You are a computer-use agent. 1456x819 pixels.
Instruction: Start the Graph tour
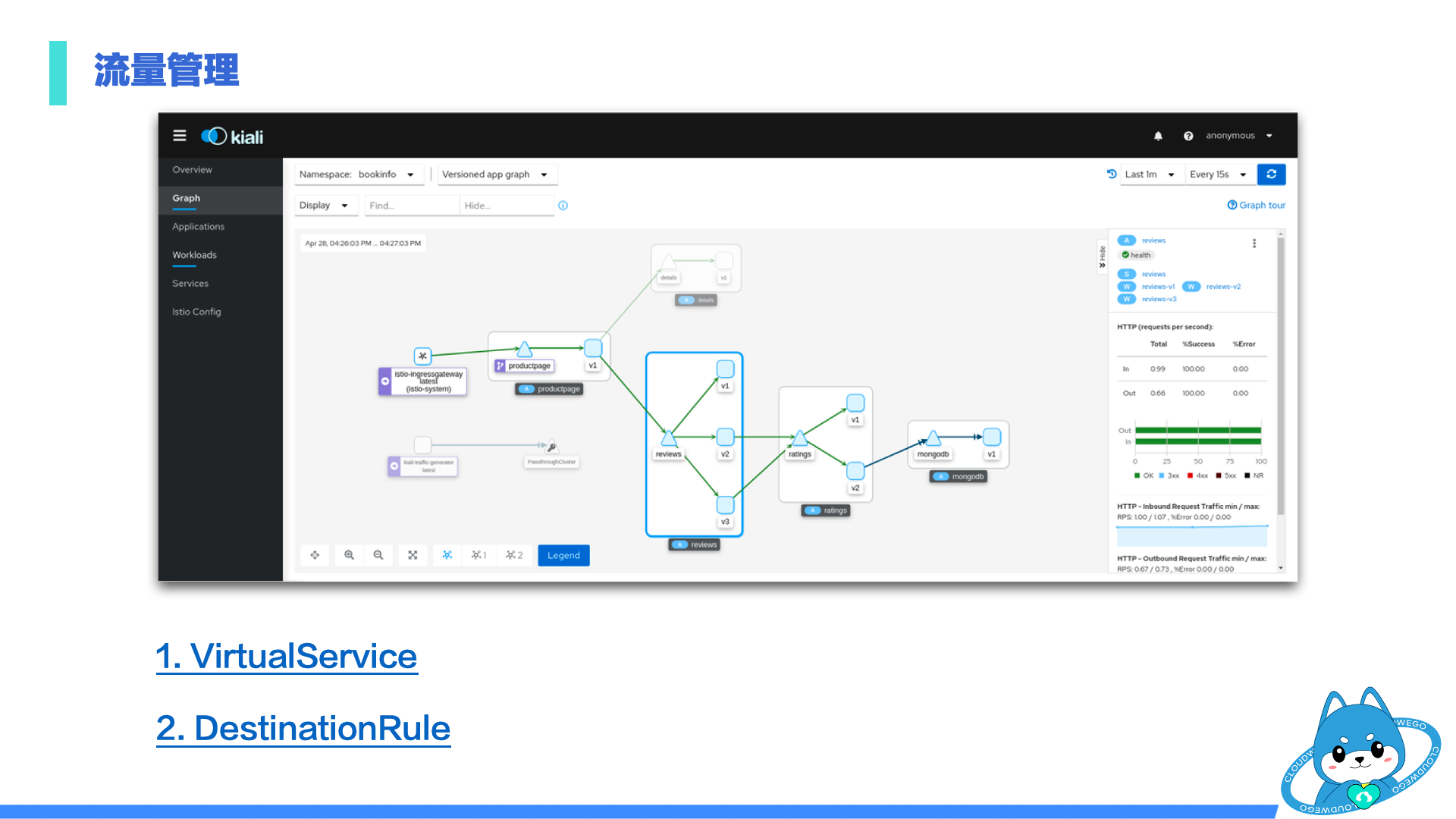(1256, 205)
